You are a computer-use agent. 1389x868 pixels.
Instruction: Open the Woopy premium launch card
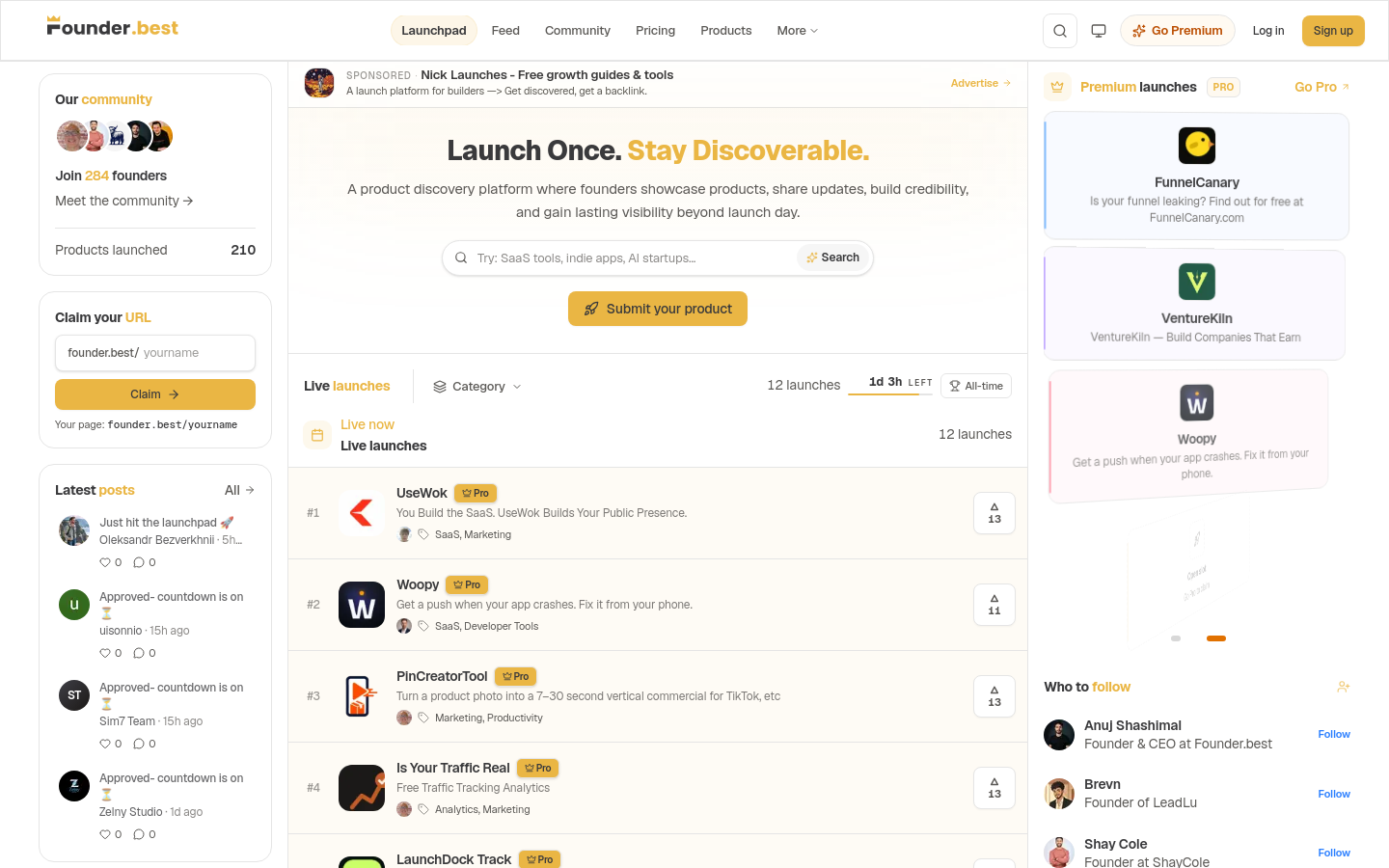[x=1190, y=436]
